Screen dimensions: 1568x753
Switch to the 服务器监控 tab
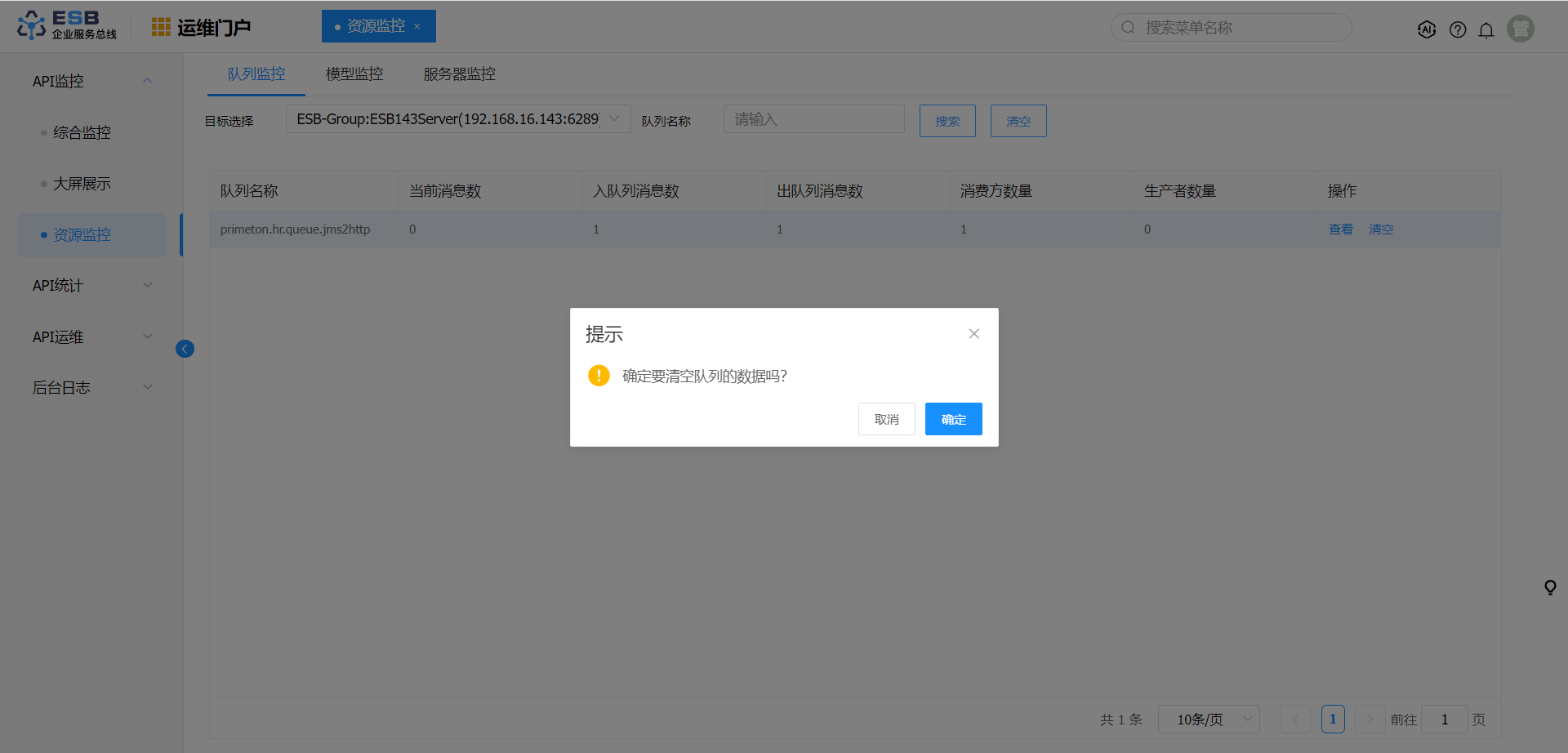coord(459,74)
